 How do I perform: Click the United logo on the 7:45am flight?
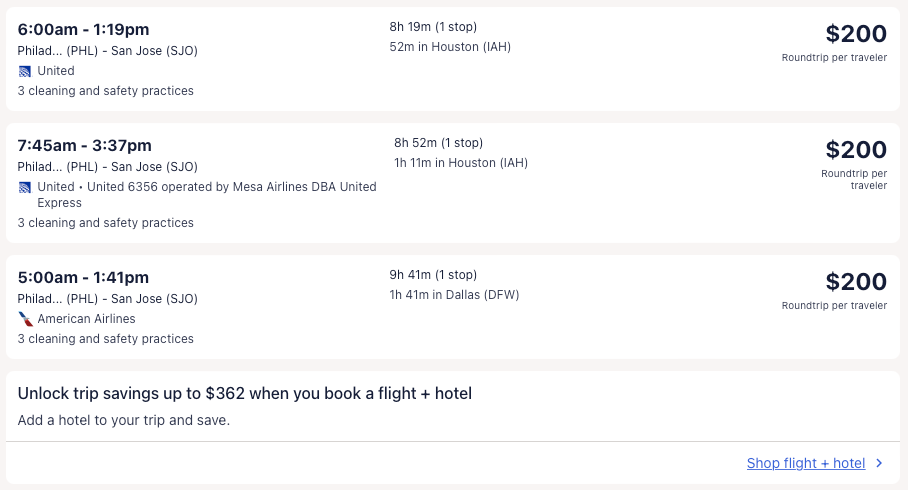pyautogui.click(x=25, y=187)
